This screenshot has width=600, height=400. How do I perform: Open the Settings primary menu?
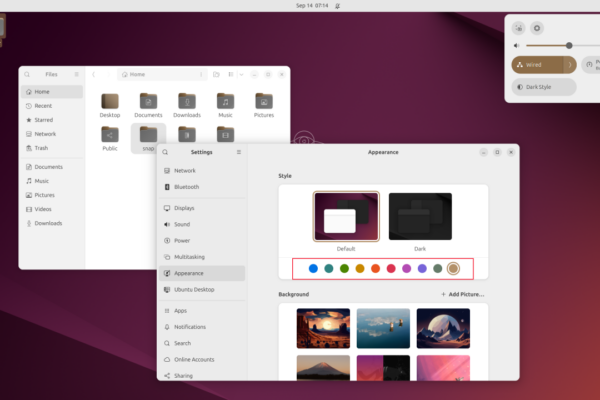238,152
